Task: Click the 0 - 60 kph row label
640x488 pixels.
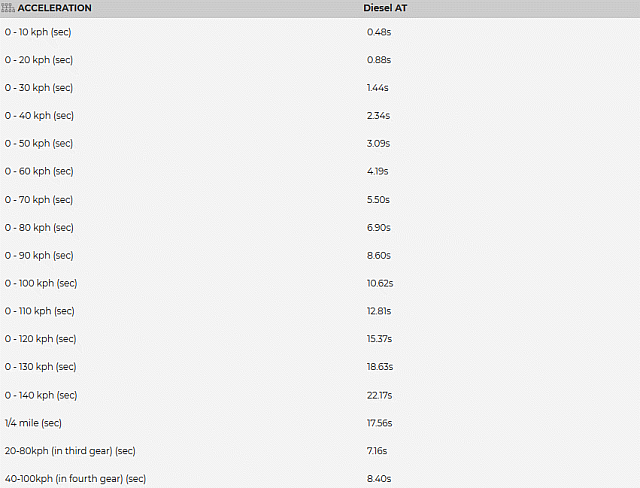Action: 38,172
